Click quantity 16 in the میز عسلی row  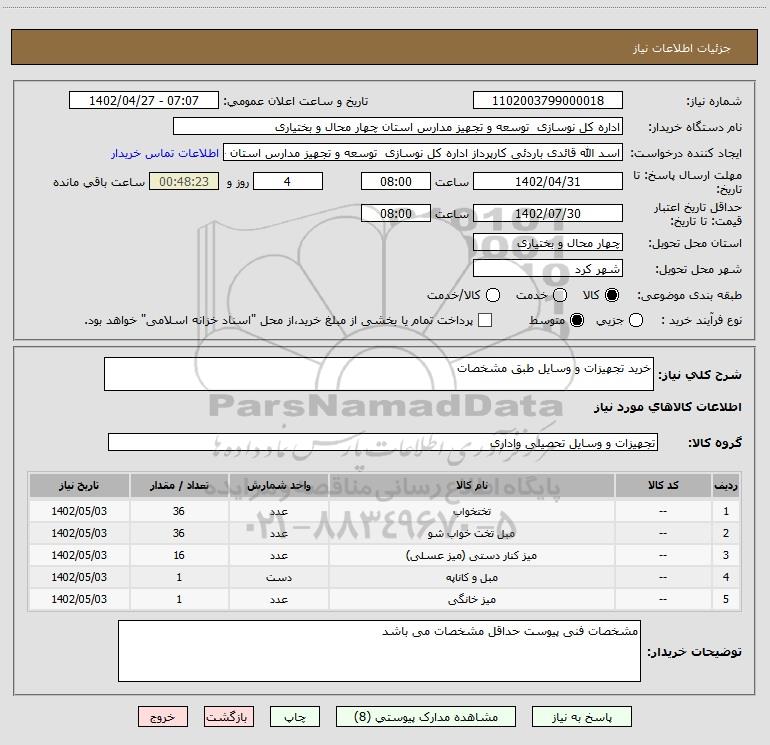(179, 555)
